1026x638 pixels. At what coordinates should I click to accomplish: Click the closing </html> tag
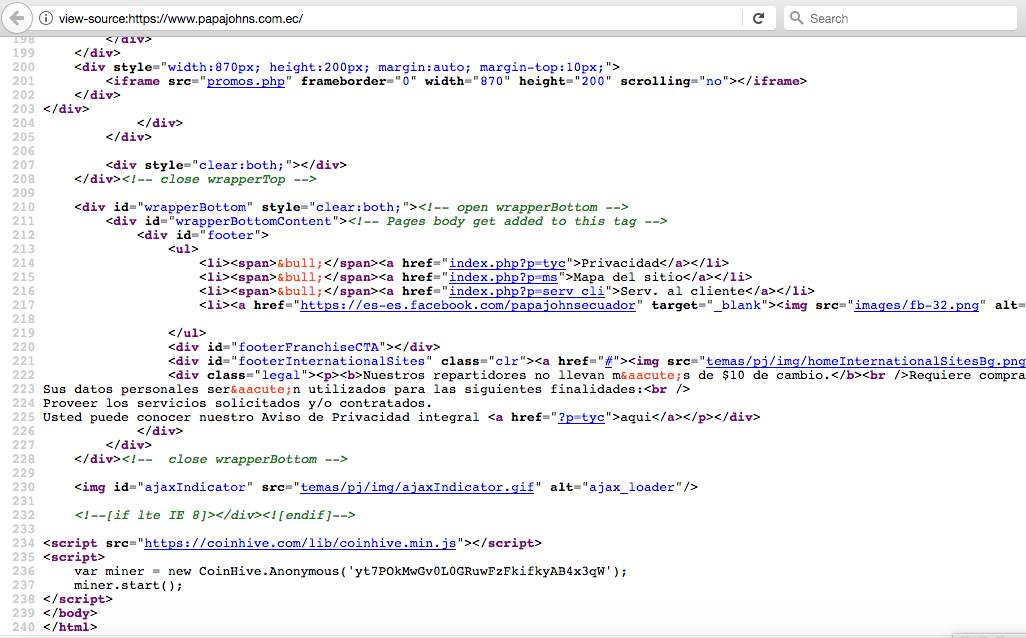70,627
